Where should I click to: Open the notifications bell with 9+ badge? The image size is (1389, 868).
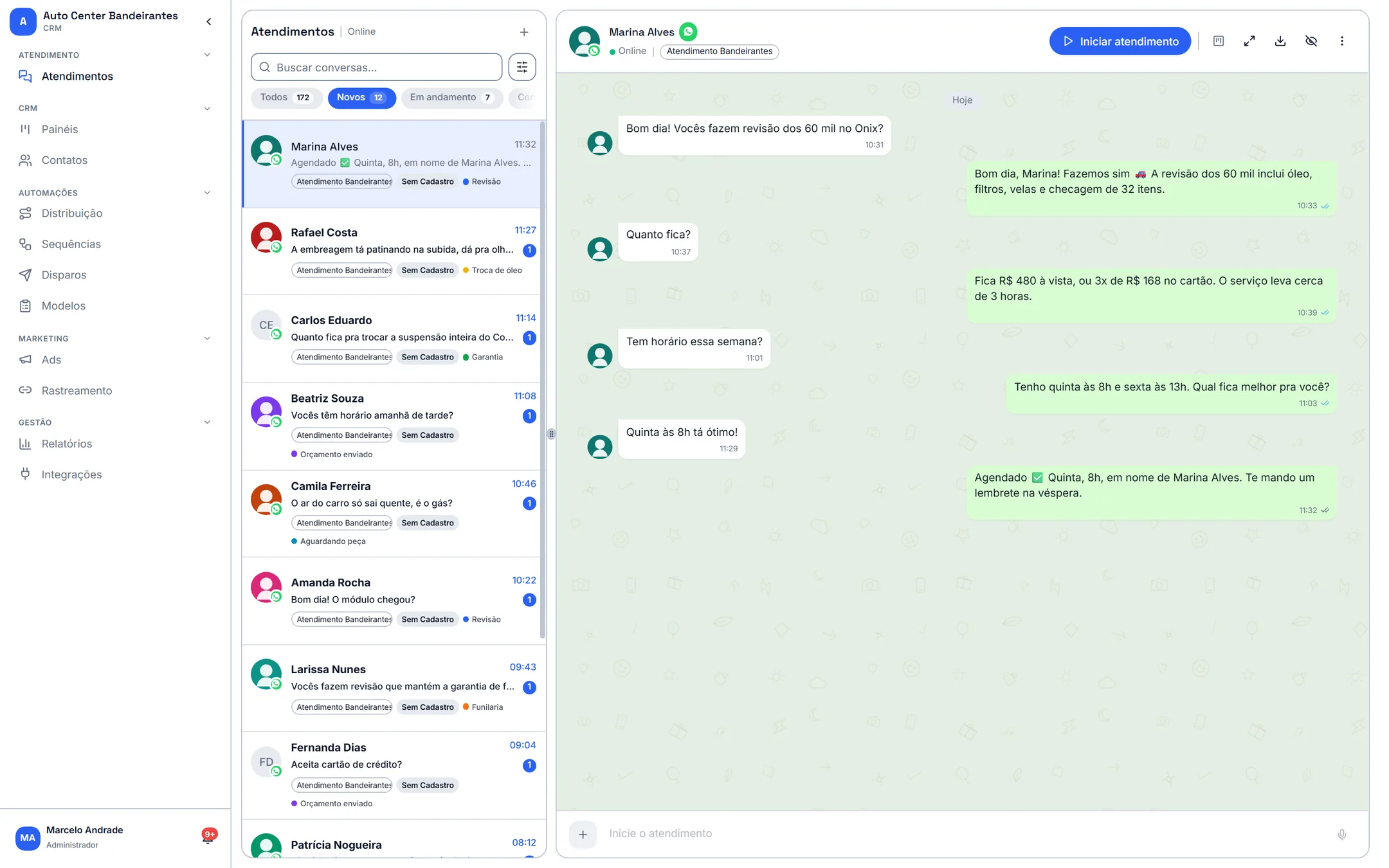point(208,836)
